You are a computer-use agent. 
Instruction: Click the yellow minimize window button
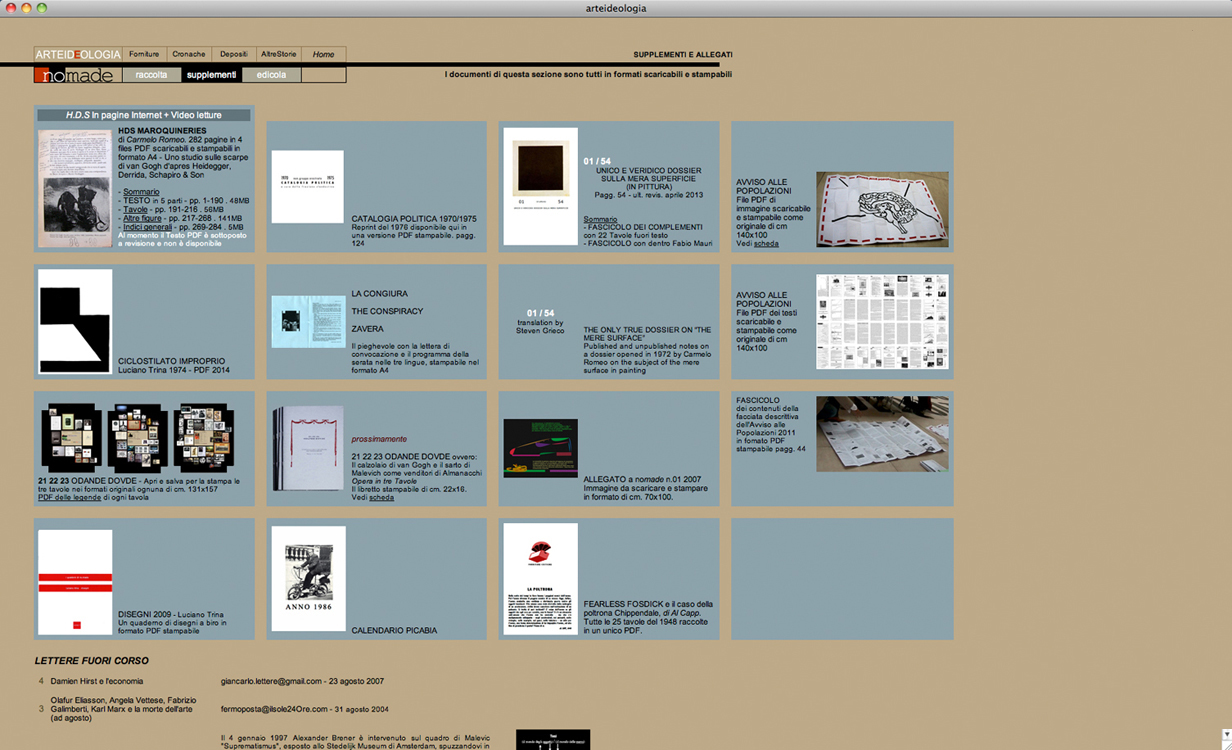(26, 8)
